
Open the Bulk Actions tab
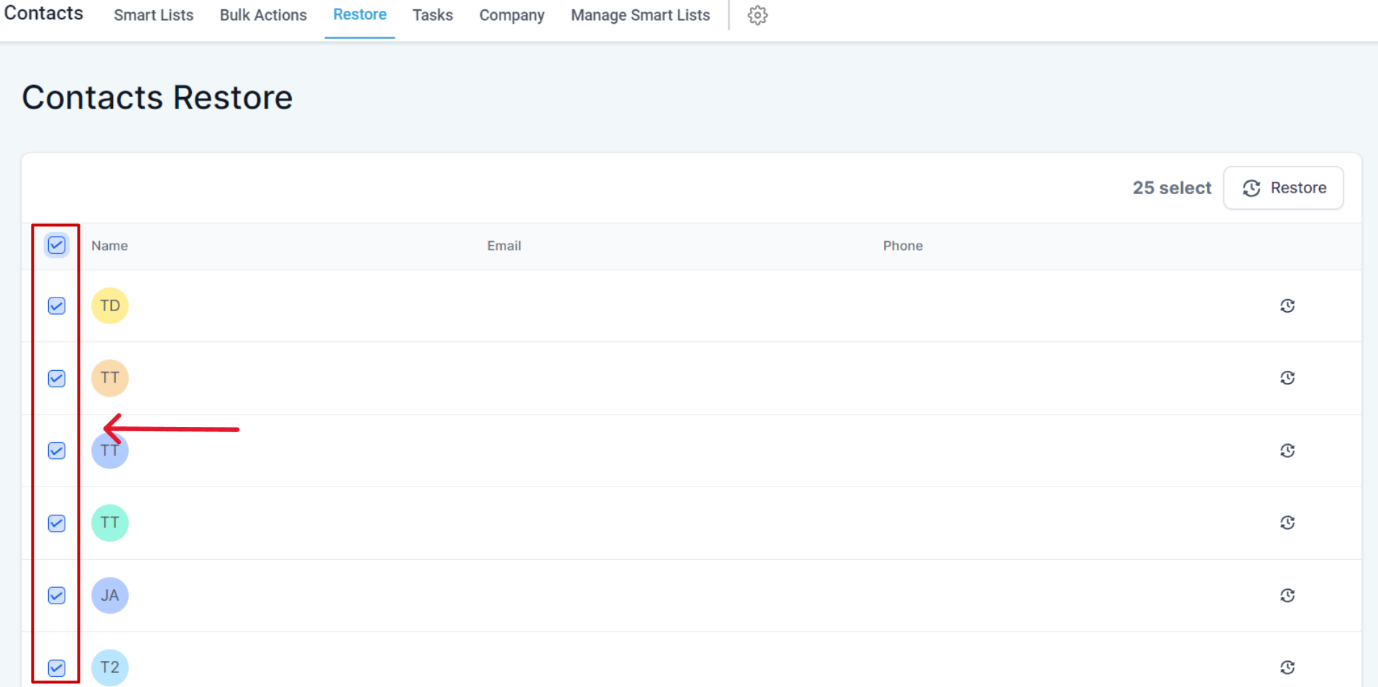(x=263, y=15)
